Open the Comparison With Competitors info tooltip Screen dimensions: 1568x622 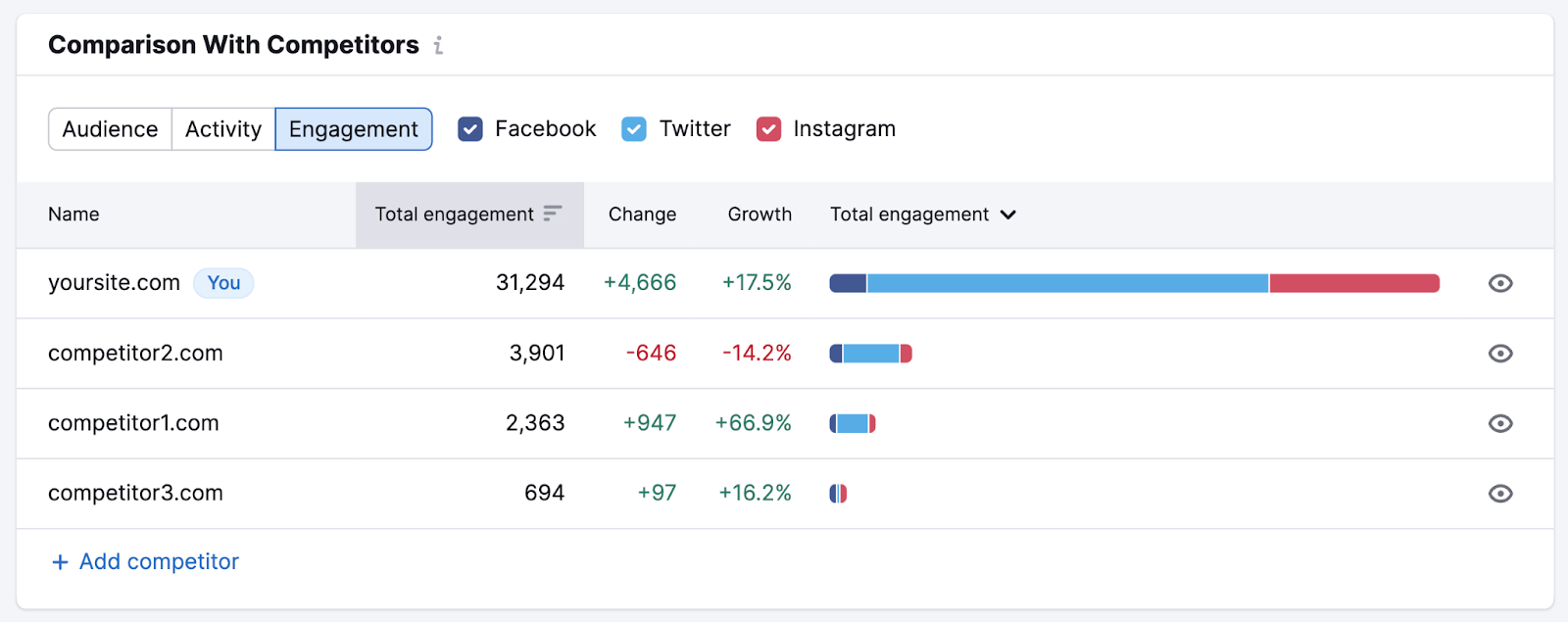point(438,44)
